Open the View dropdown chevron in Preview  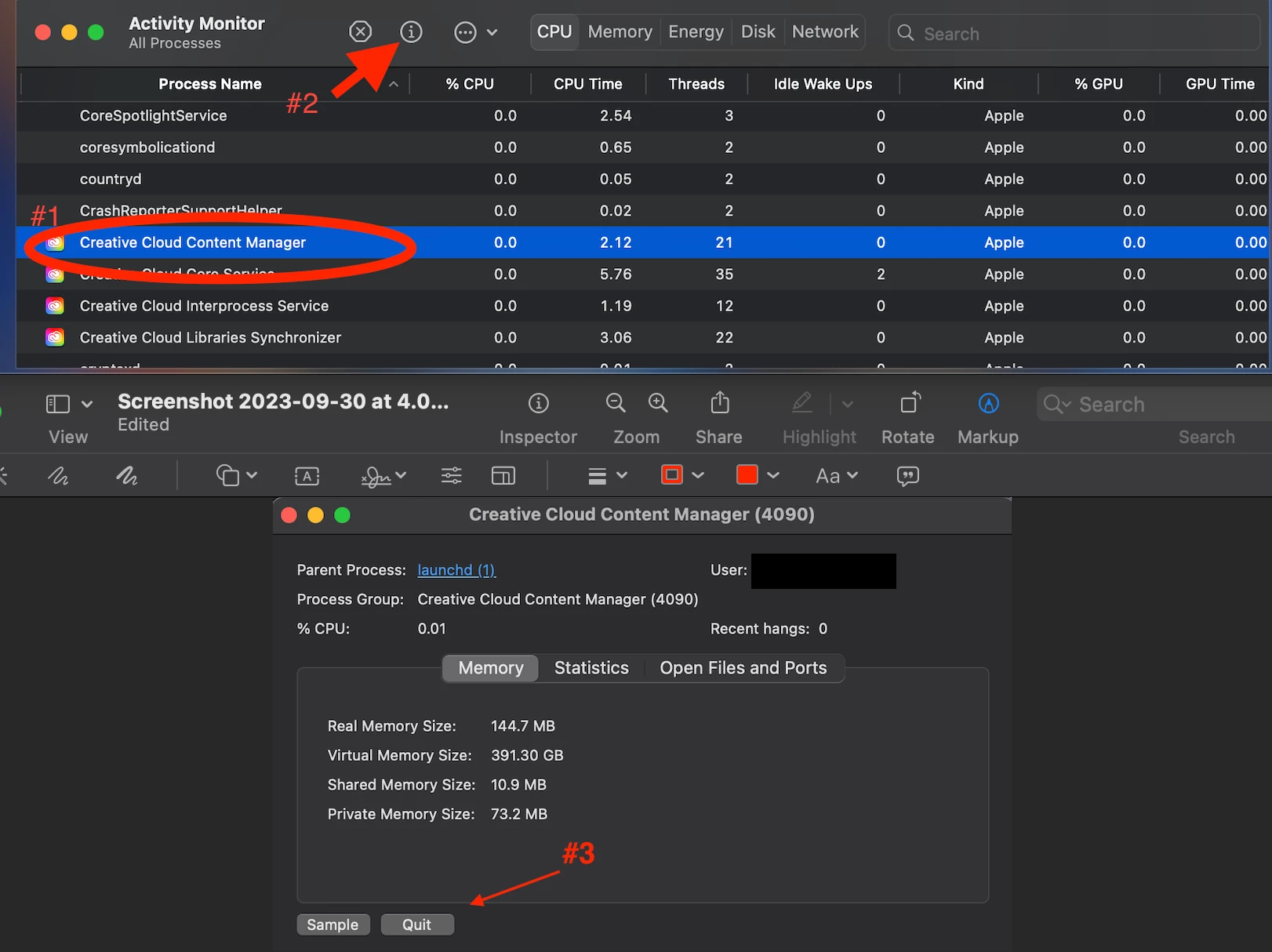(x=87, y=404)
